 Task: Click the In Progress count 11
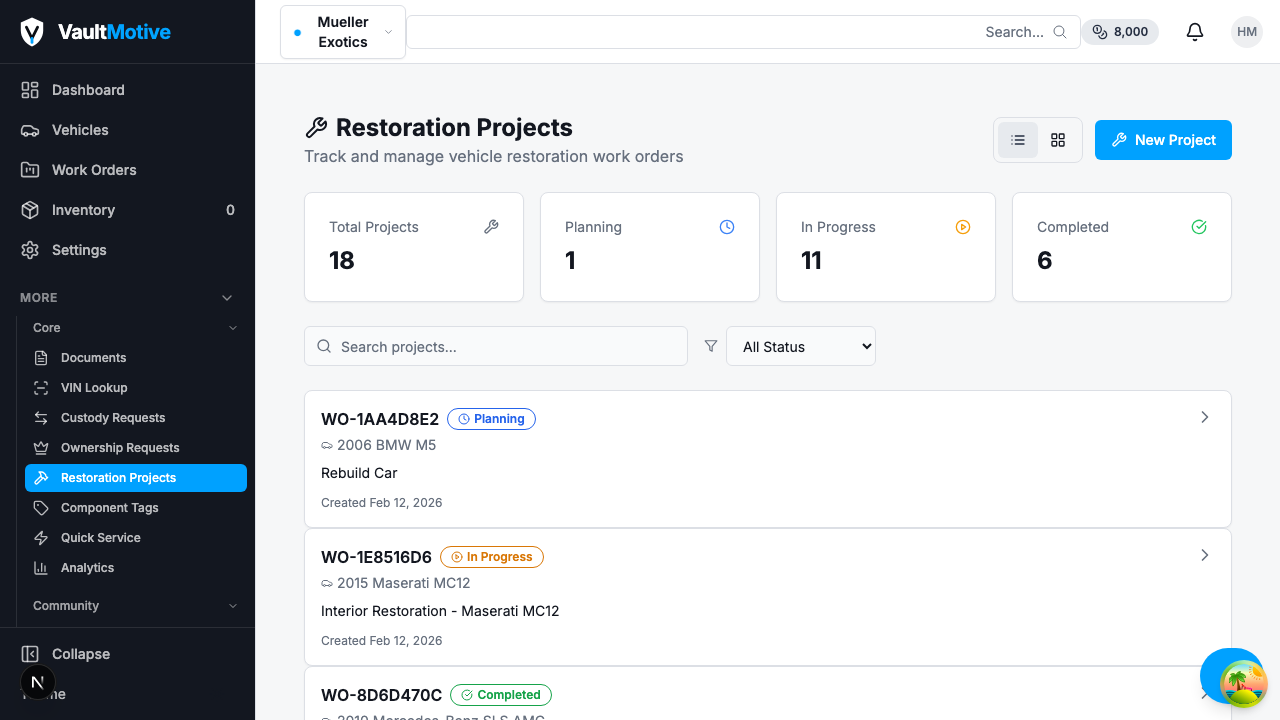pos(811,261)
